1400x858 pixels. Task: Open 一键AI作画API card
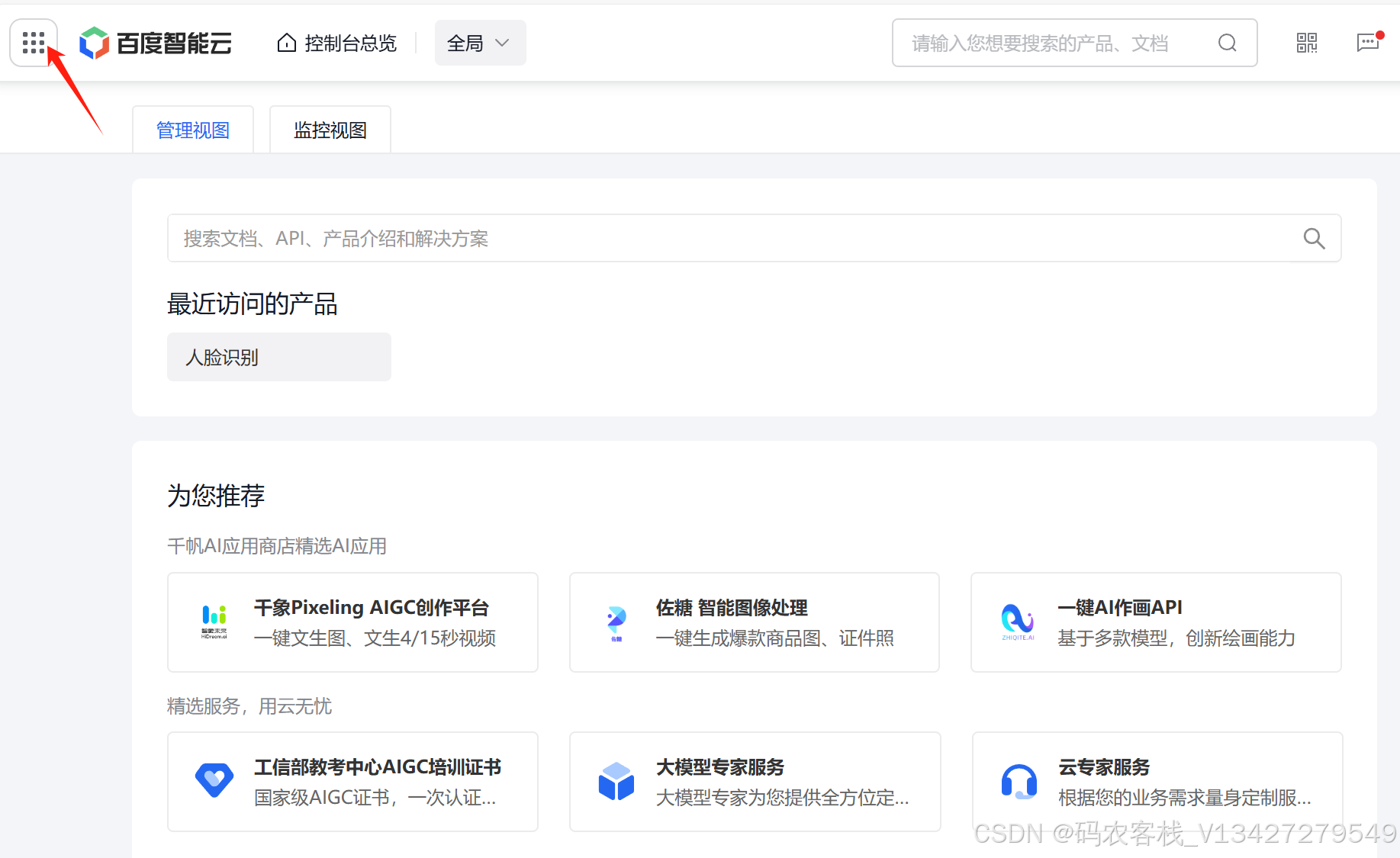(x=1156, y=622)
